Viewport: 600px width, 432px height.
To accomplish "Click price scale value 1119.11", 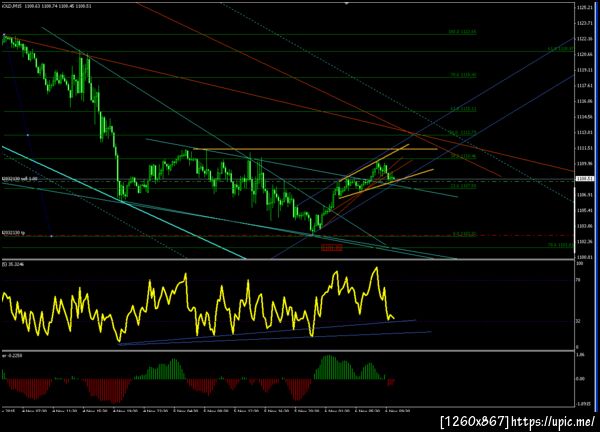I will (583, 70).
